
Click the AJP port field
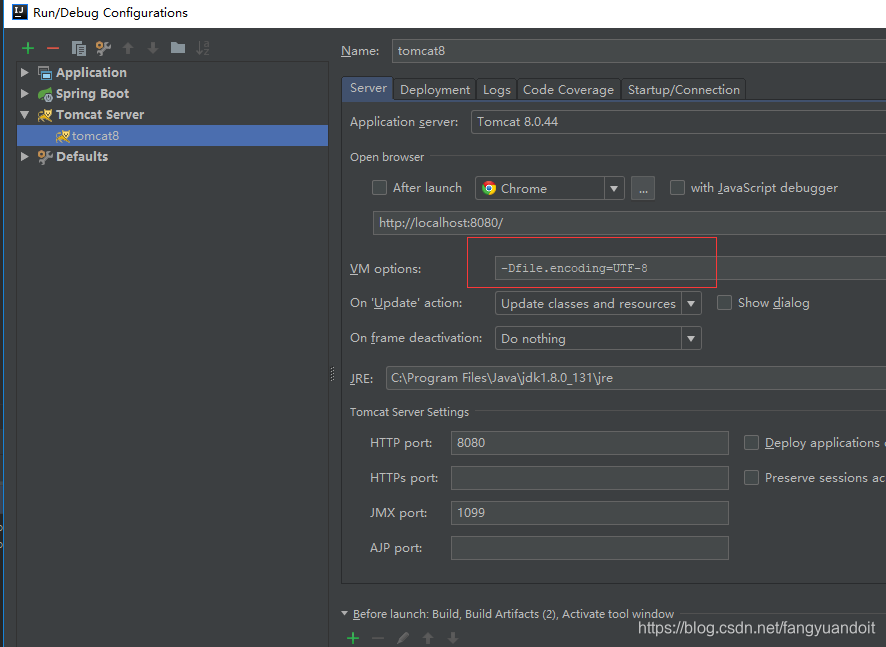589,548
